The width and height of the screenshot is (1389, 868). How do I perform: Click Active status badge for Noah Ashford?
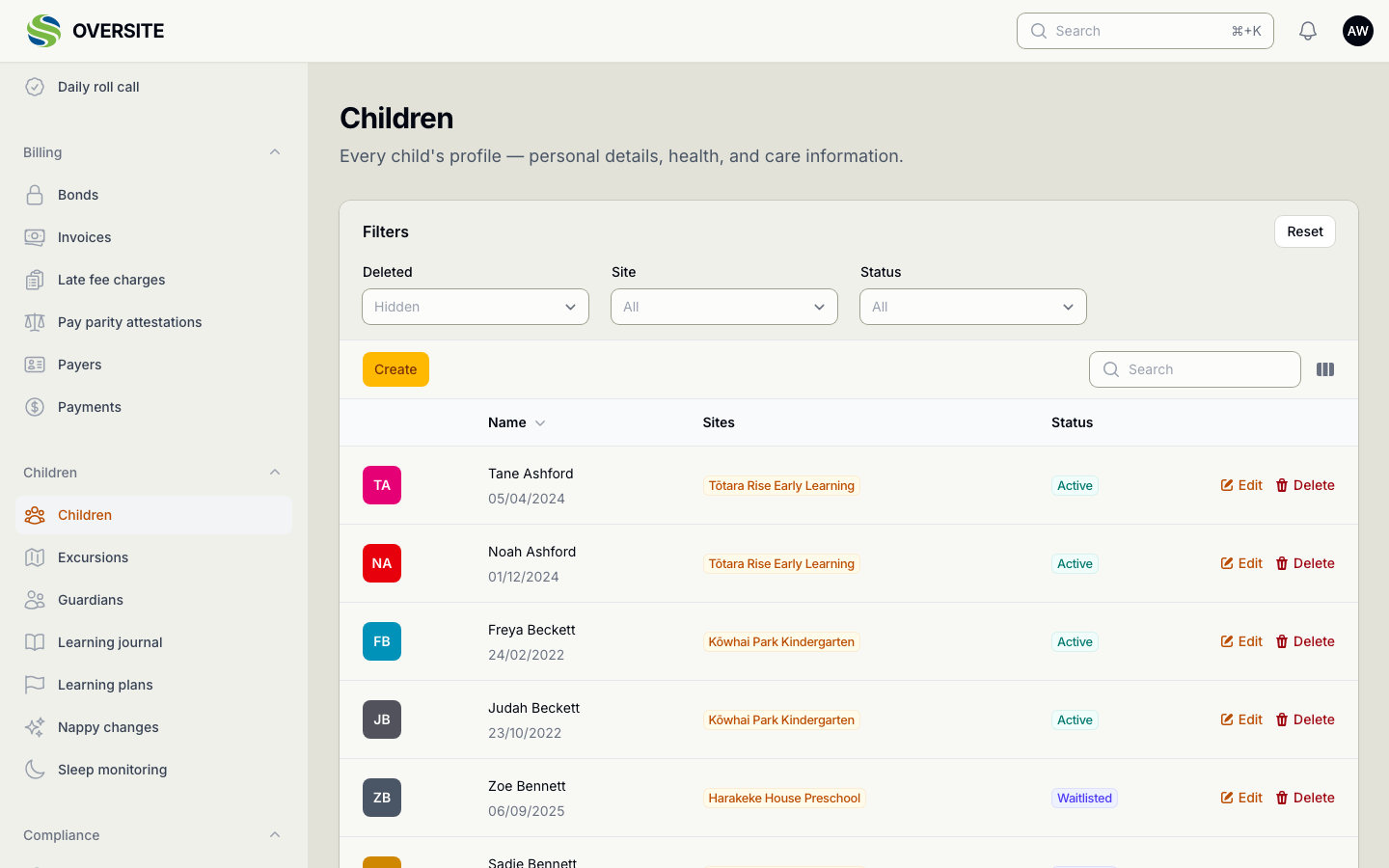pyautogui.click(x=1075, y=563)
